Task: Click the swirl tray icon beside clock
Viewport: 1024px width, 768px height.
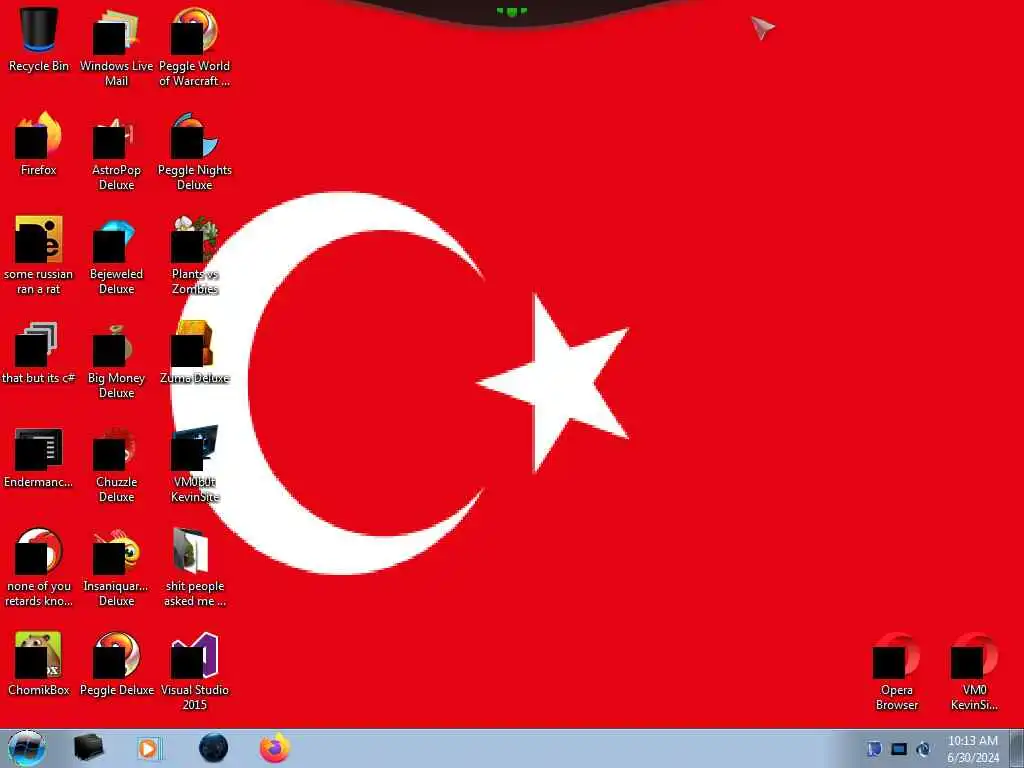Action: click(x=923, y=749)
